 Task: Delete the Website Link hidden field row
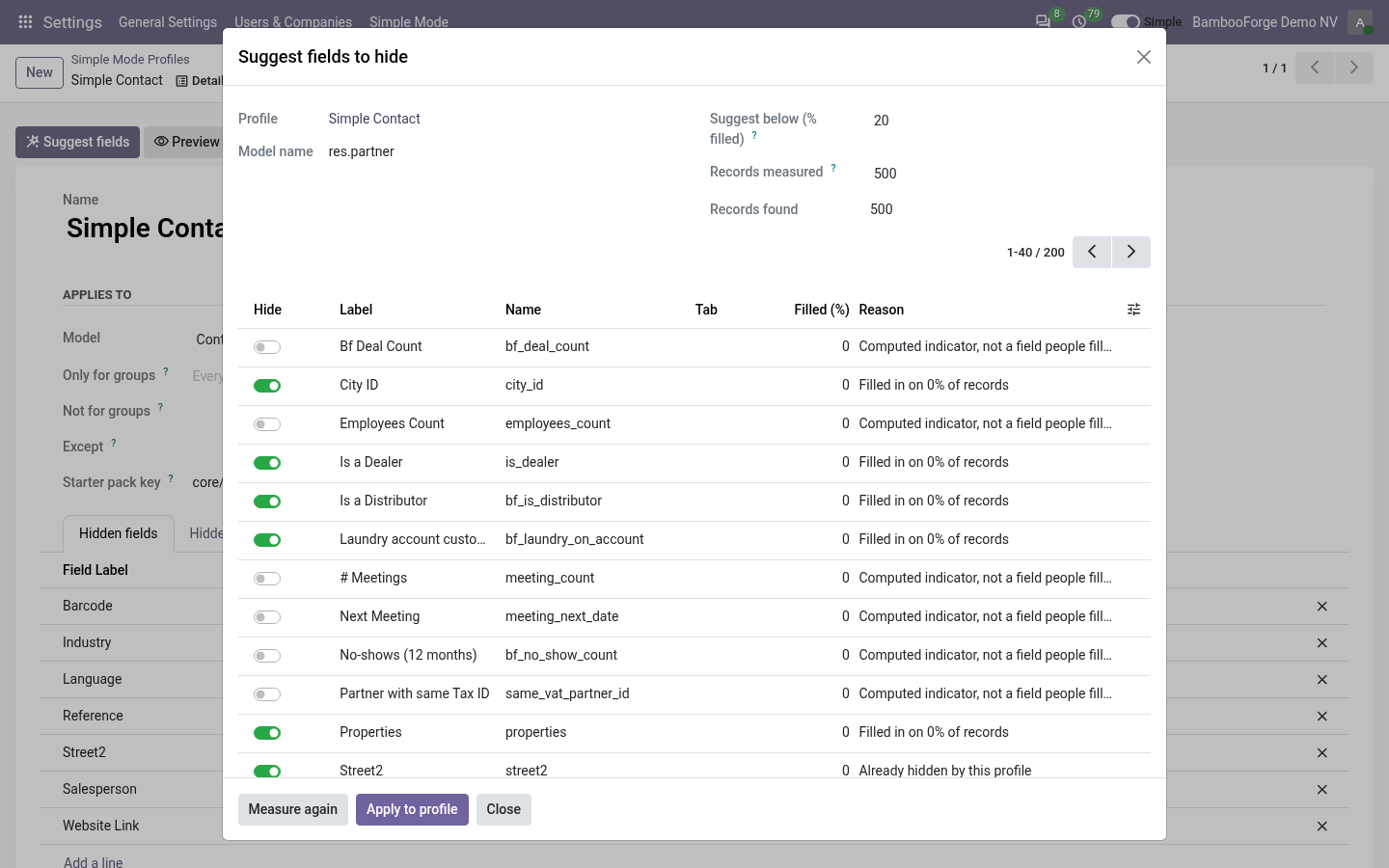pos(1322,827)
